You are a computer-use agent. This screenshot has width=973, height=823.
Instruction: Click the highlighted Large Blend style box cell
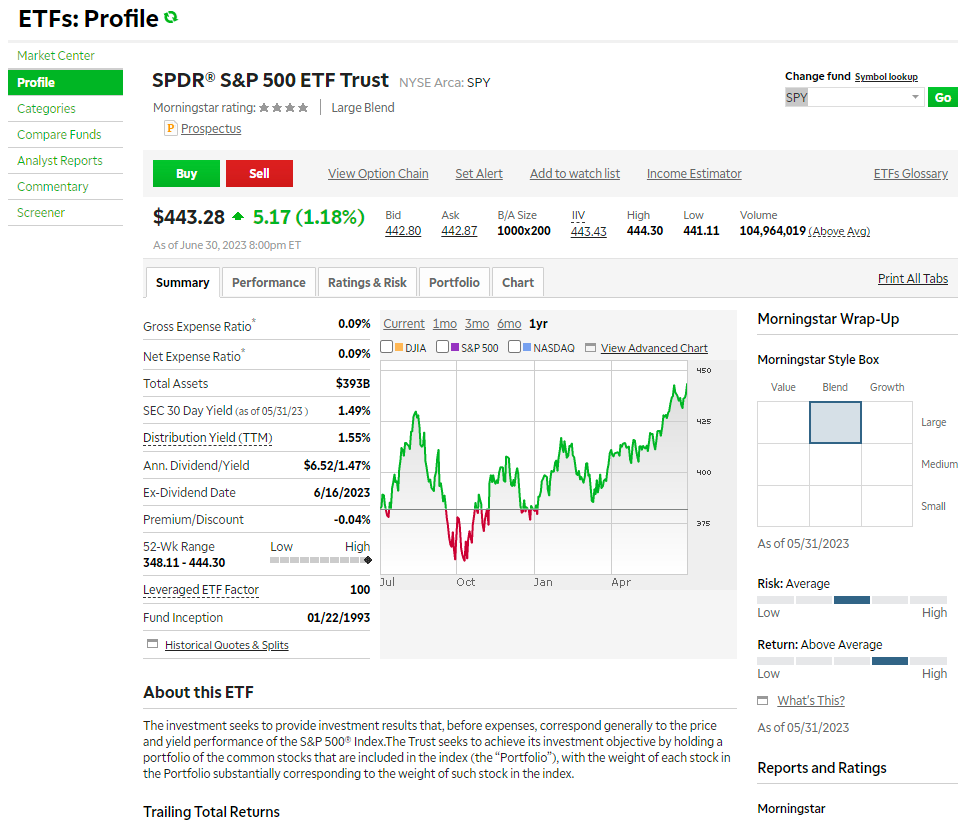coord(835,422)
